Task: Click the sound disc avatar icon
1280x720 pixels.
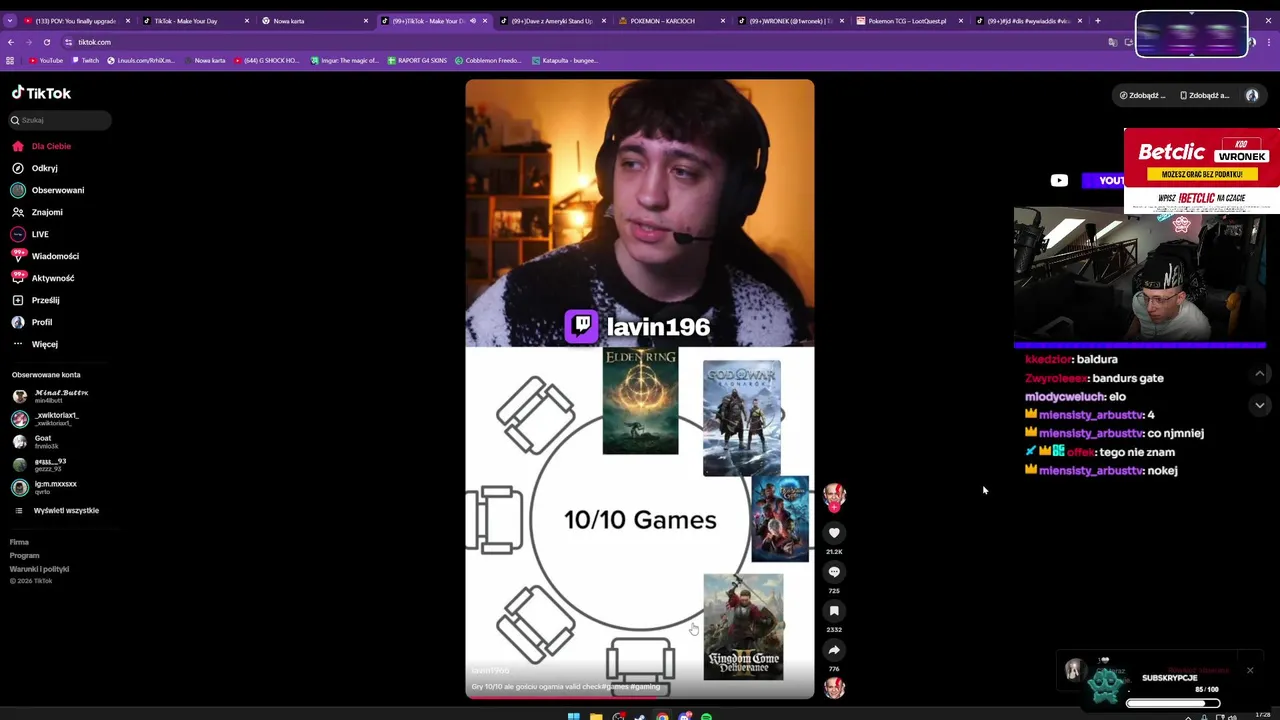Action: (834, 688)
